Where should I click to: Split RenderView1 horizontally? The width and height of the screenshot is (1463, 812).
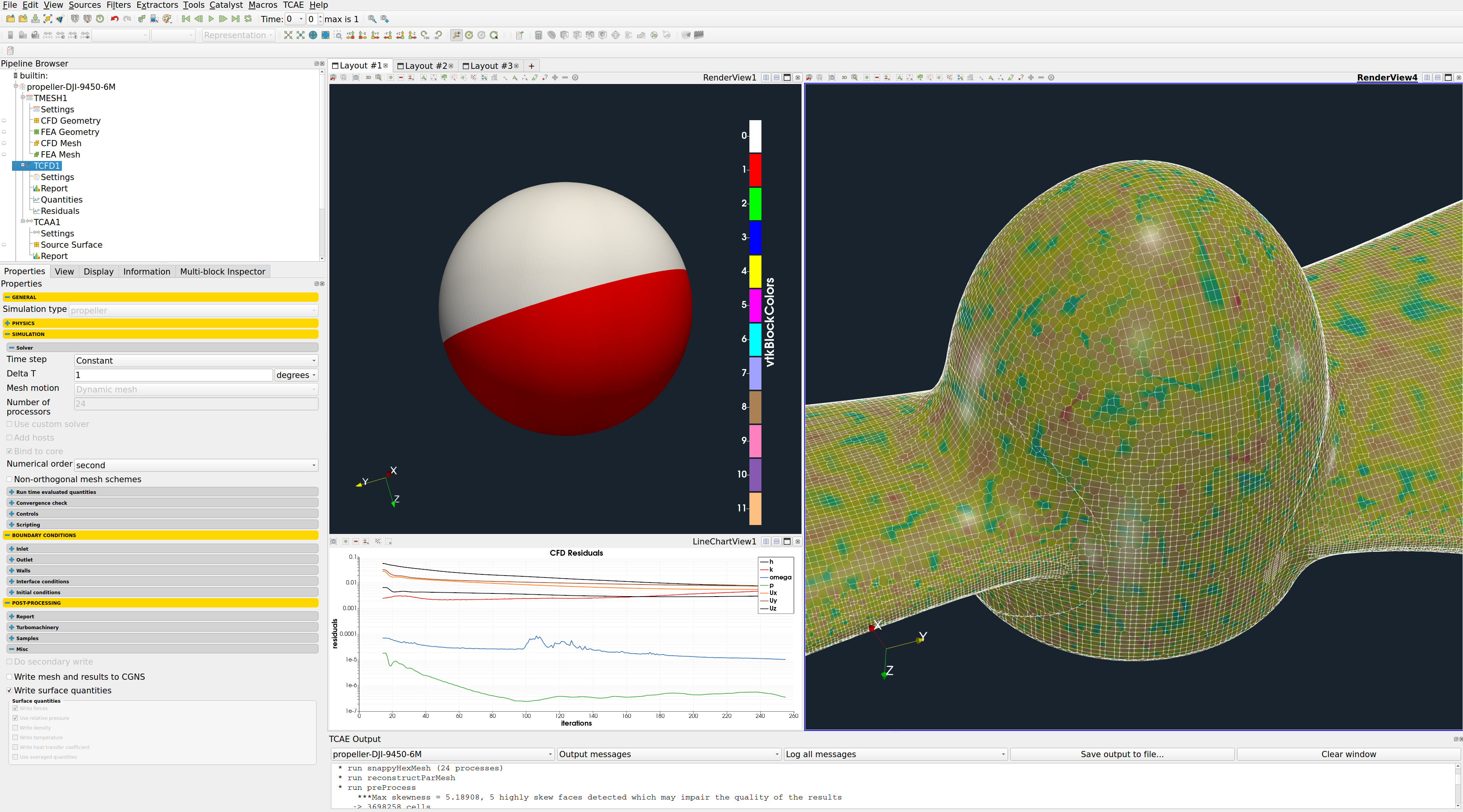pos(766,78)
